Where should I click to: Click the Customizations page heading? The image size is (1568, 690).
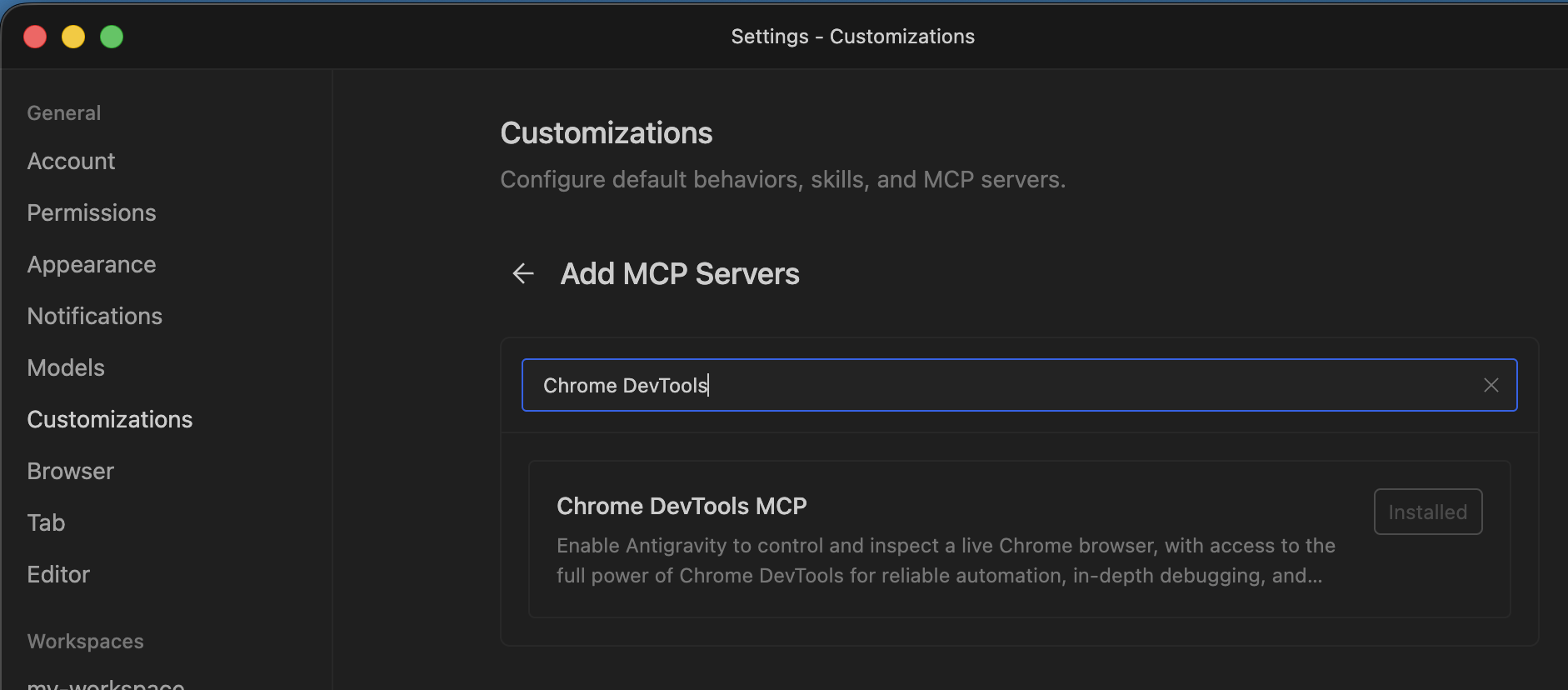(607, 133)
